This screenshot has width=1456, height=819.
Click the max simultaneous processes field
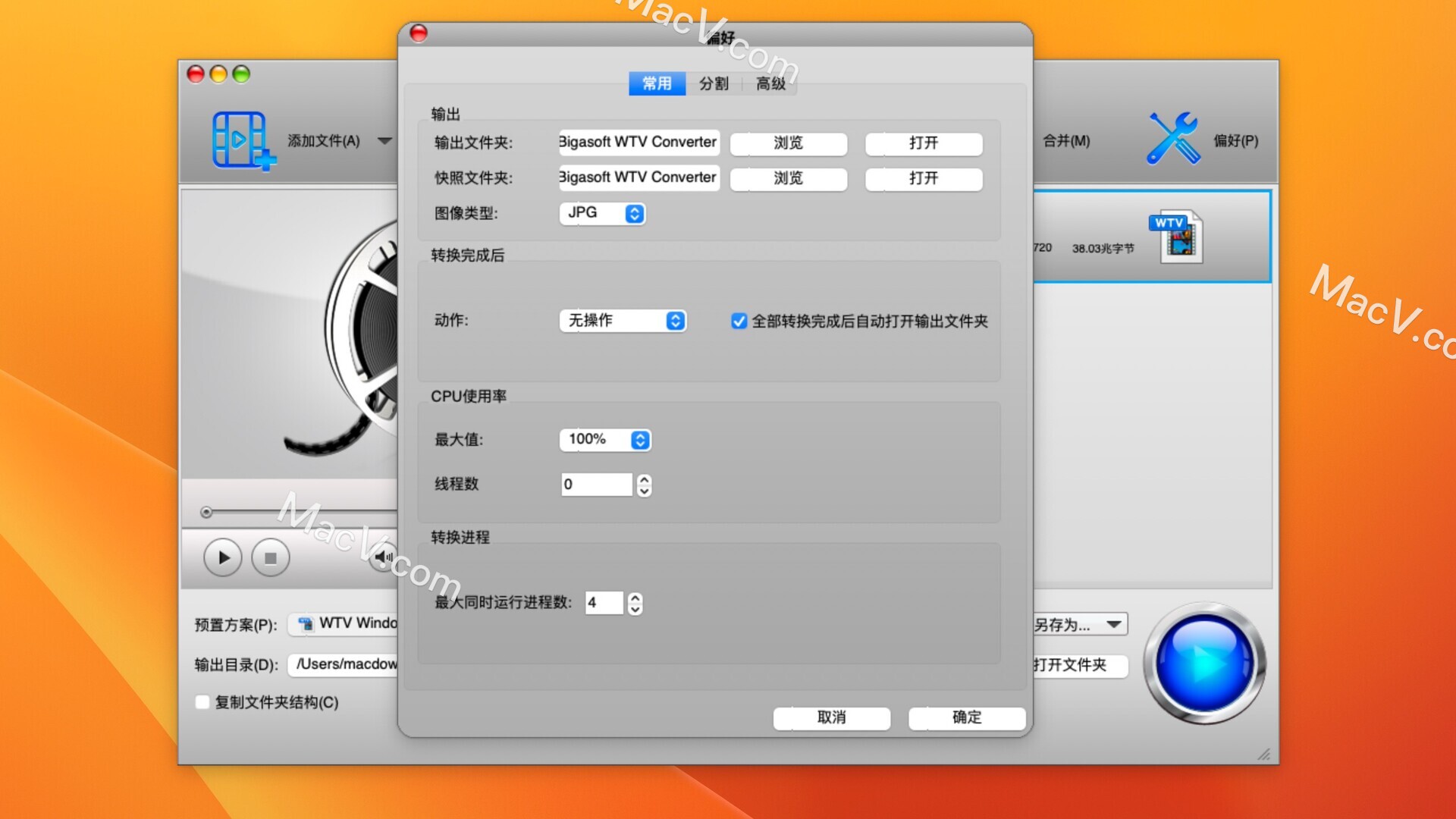[604, 603]
